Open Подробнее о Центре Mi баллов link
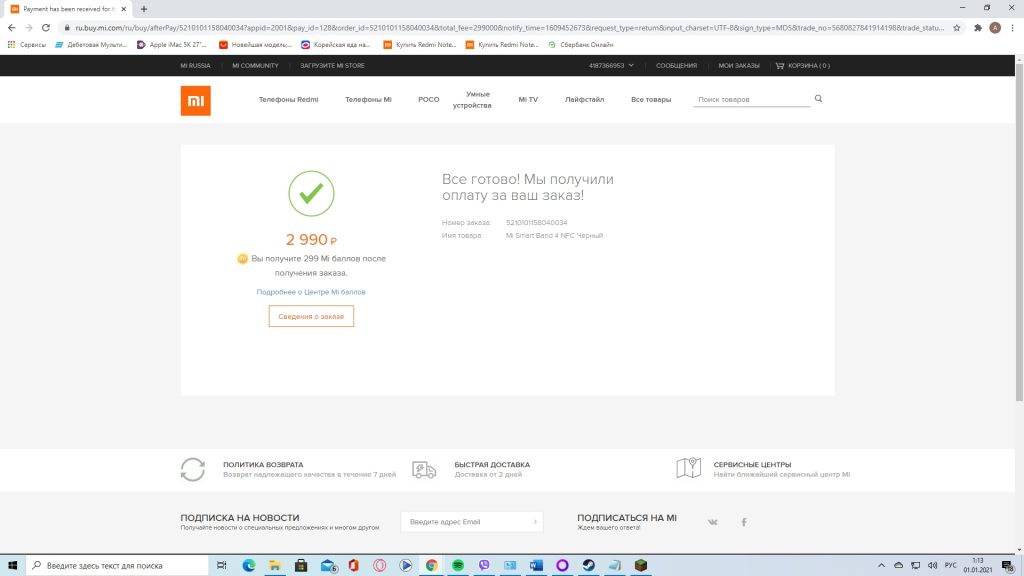The image size is (1024, 576). tap(311, 292)
